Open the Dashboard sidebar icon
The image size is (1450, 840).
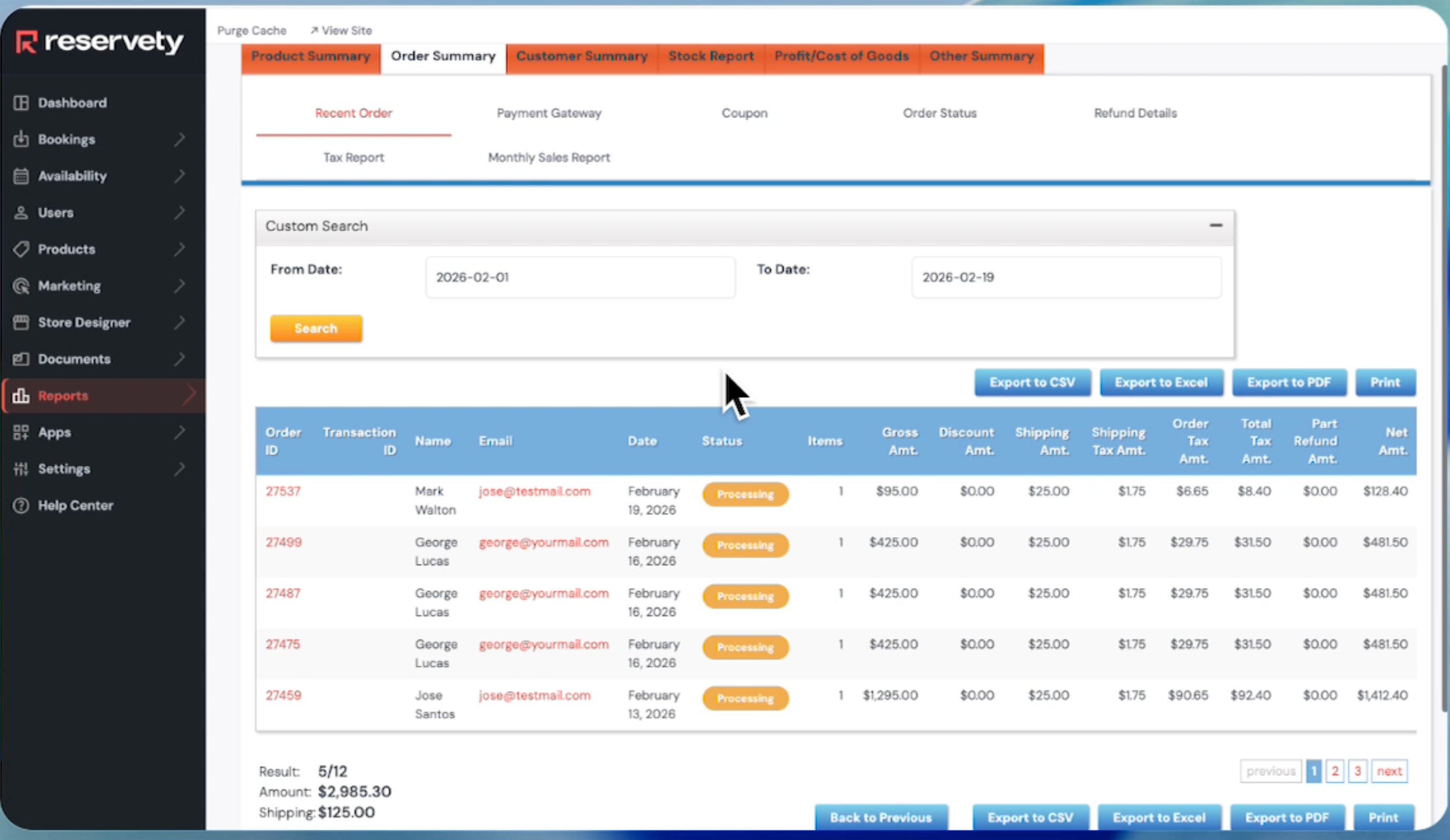click(21, 103)
